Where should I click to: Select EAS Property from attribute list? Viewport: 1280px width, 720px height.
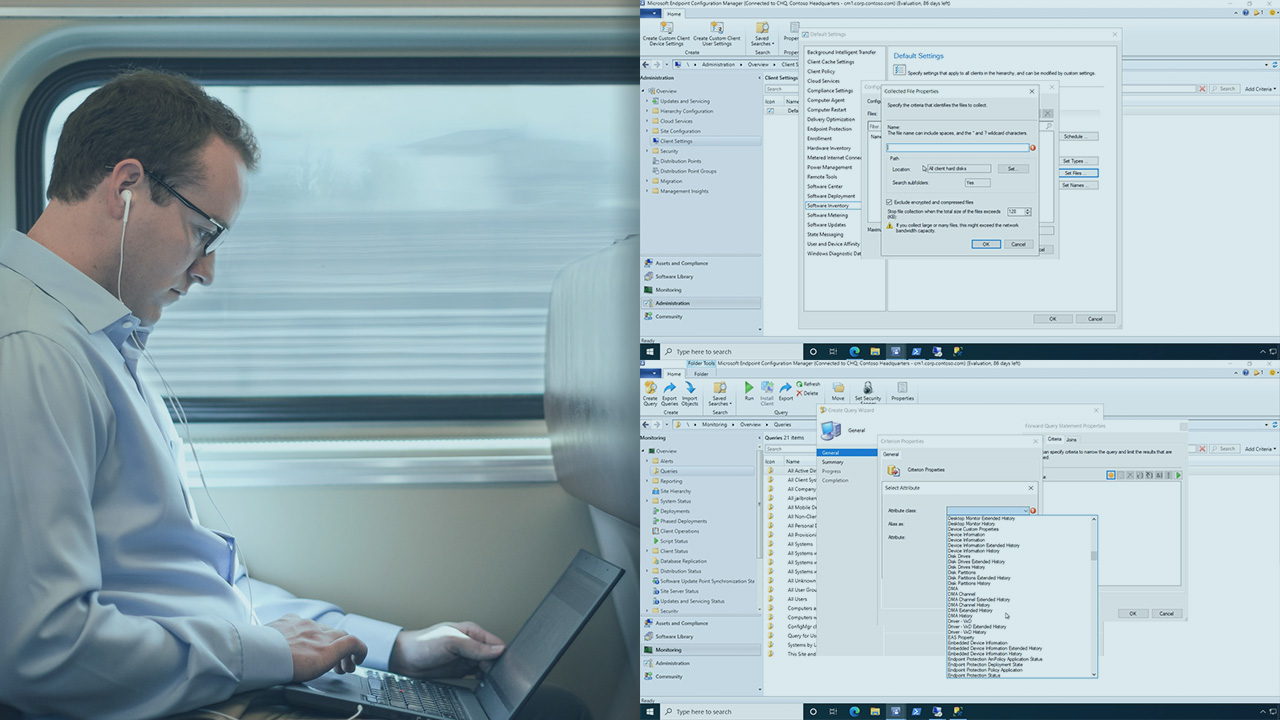962,637
